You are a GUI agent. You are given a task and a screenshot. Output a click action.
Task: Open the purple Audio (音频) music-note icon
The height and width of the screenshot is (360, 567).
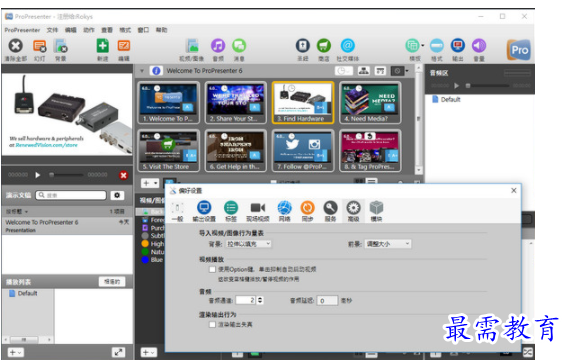(x=218, y=46)
